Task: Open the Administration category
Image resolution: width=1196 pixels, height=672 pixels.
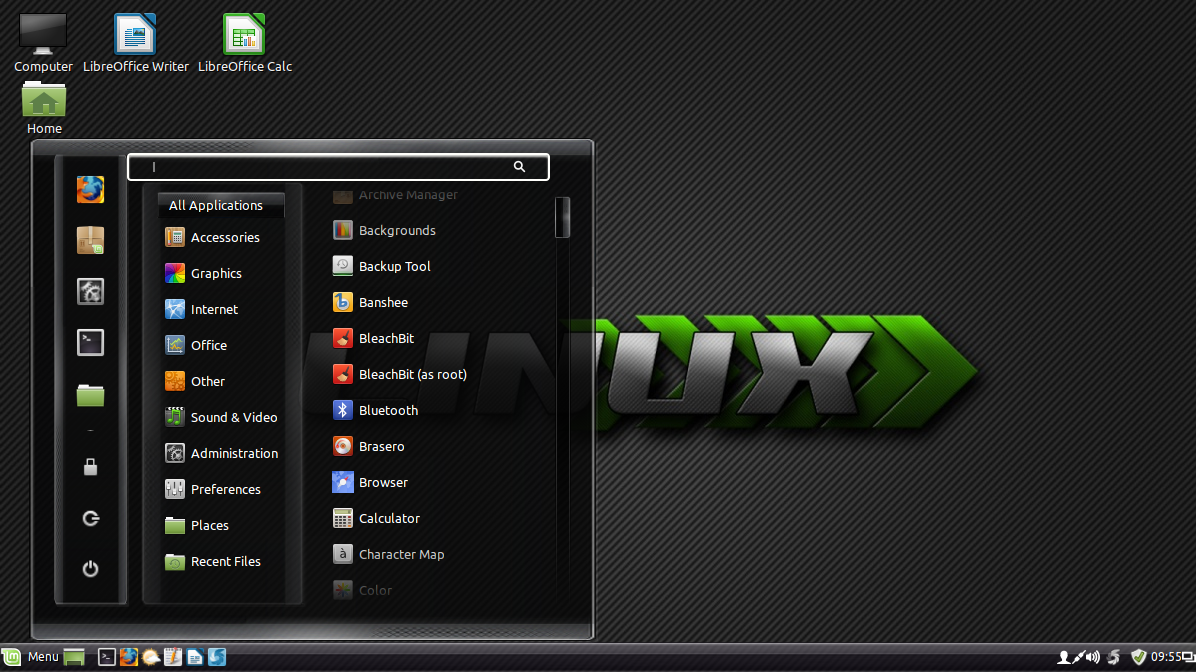Action: [x=220, y=453]
